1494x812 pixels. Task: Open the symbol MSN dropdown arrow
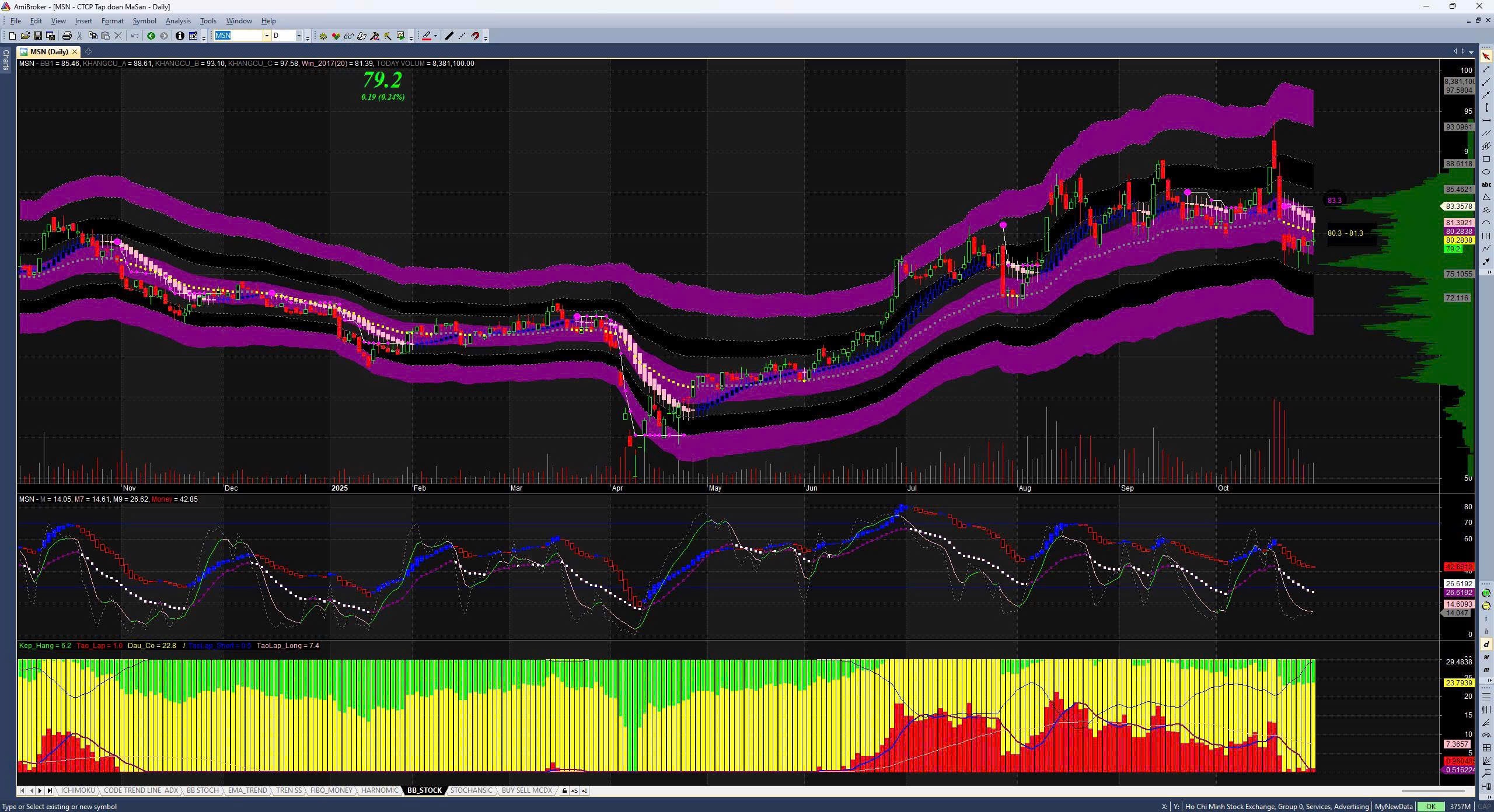tap(267, 36)
